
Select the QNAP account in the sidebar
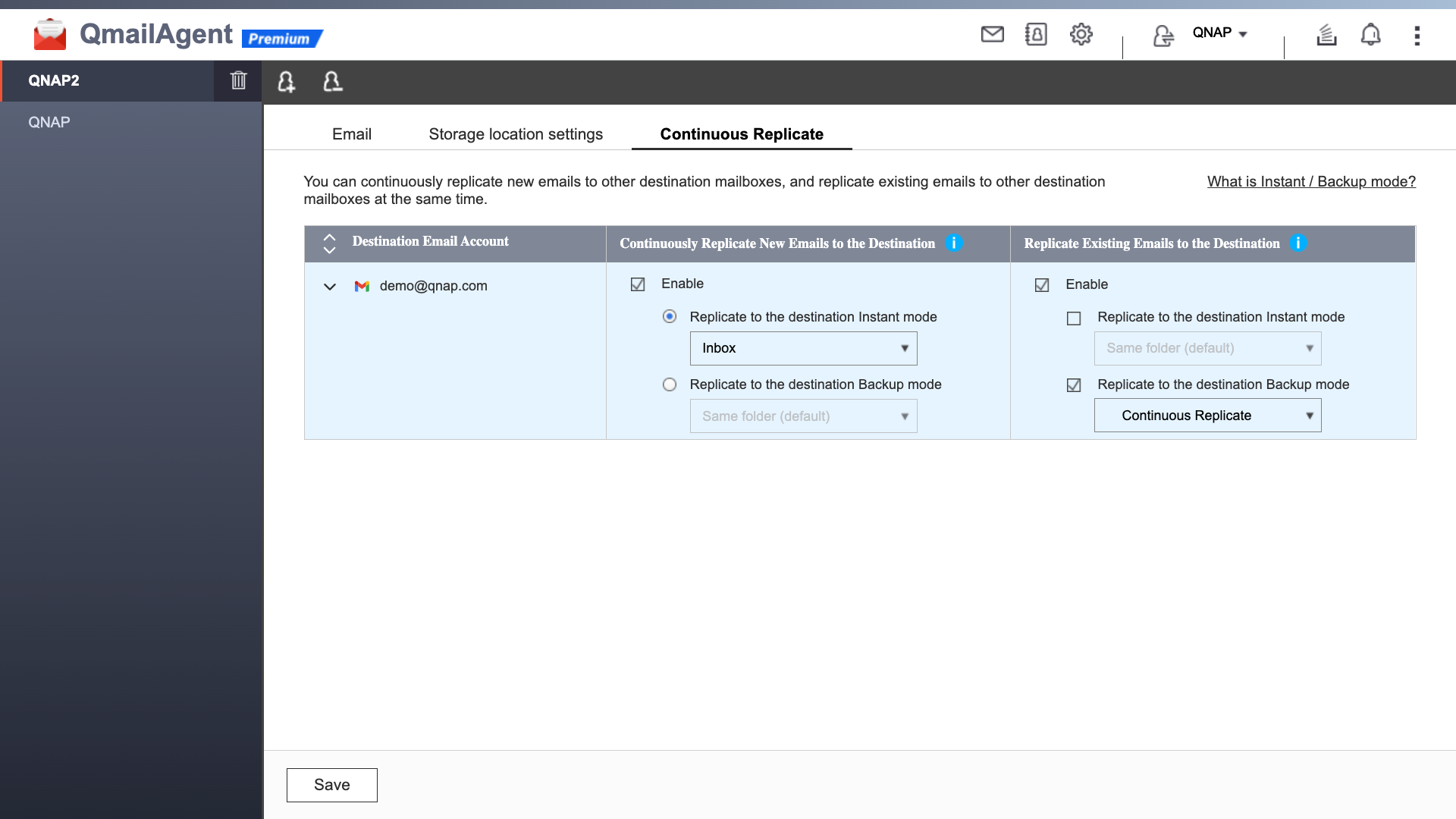[49, 121]
